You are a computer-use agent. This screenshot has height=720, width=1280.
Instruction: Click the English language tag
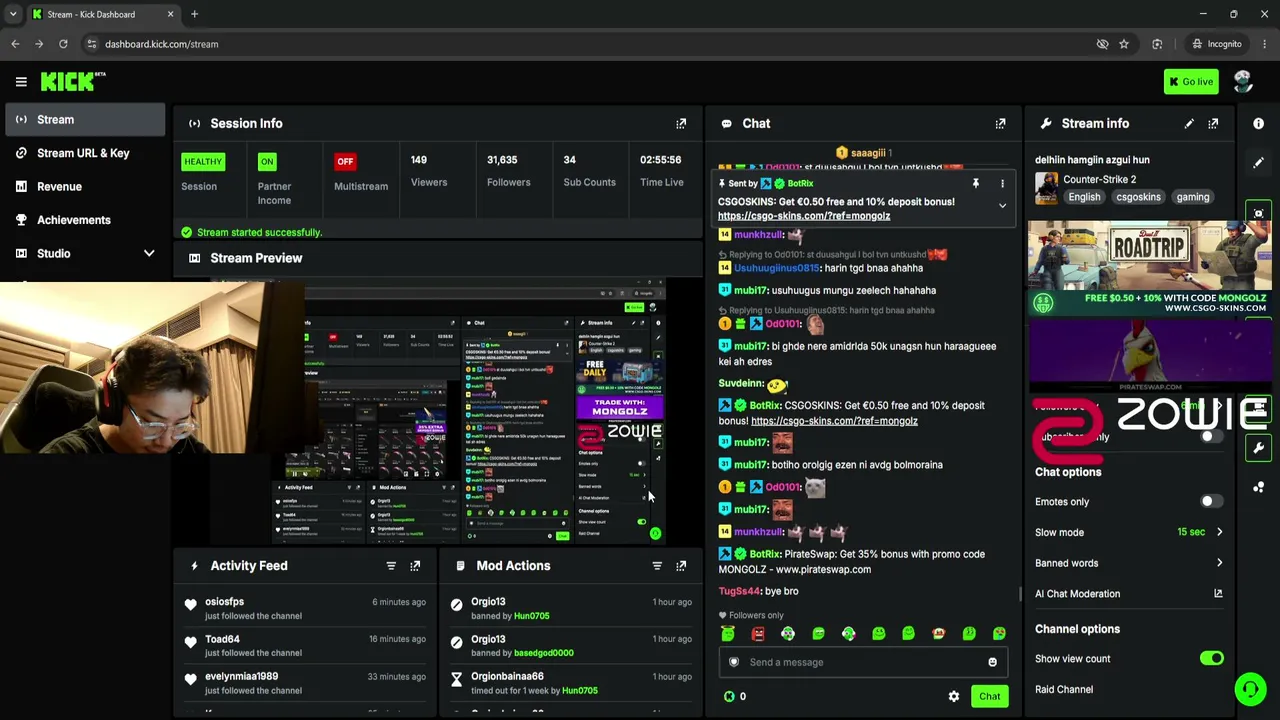(1084, 197)
